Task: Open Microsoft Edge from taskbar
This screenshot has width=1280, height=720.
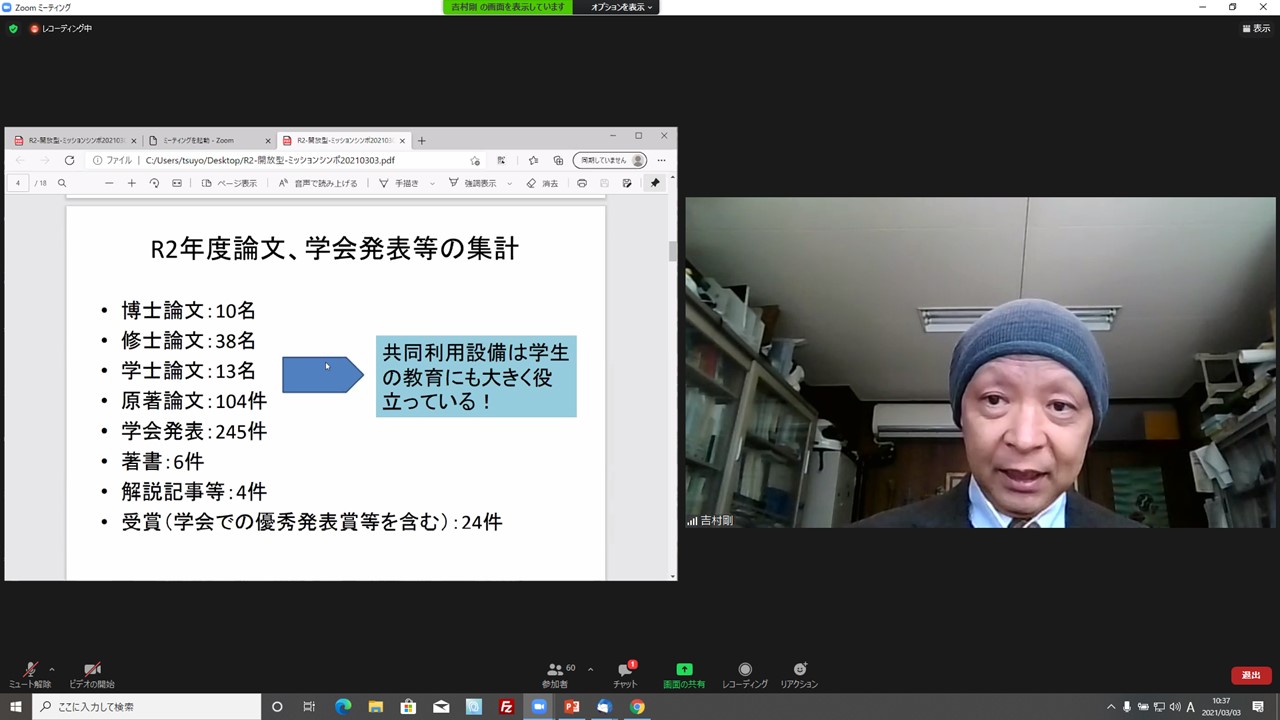Action: 342,706
